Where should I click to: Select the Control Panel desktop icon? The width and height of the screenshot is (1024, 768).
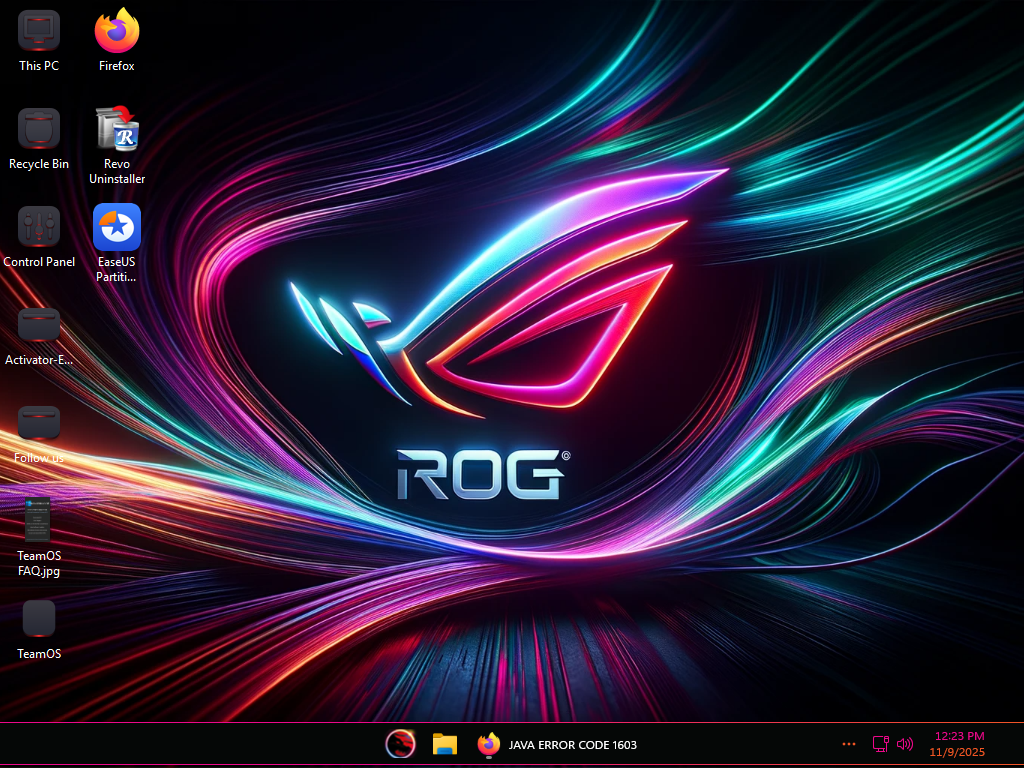39,236
